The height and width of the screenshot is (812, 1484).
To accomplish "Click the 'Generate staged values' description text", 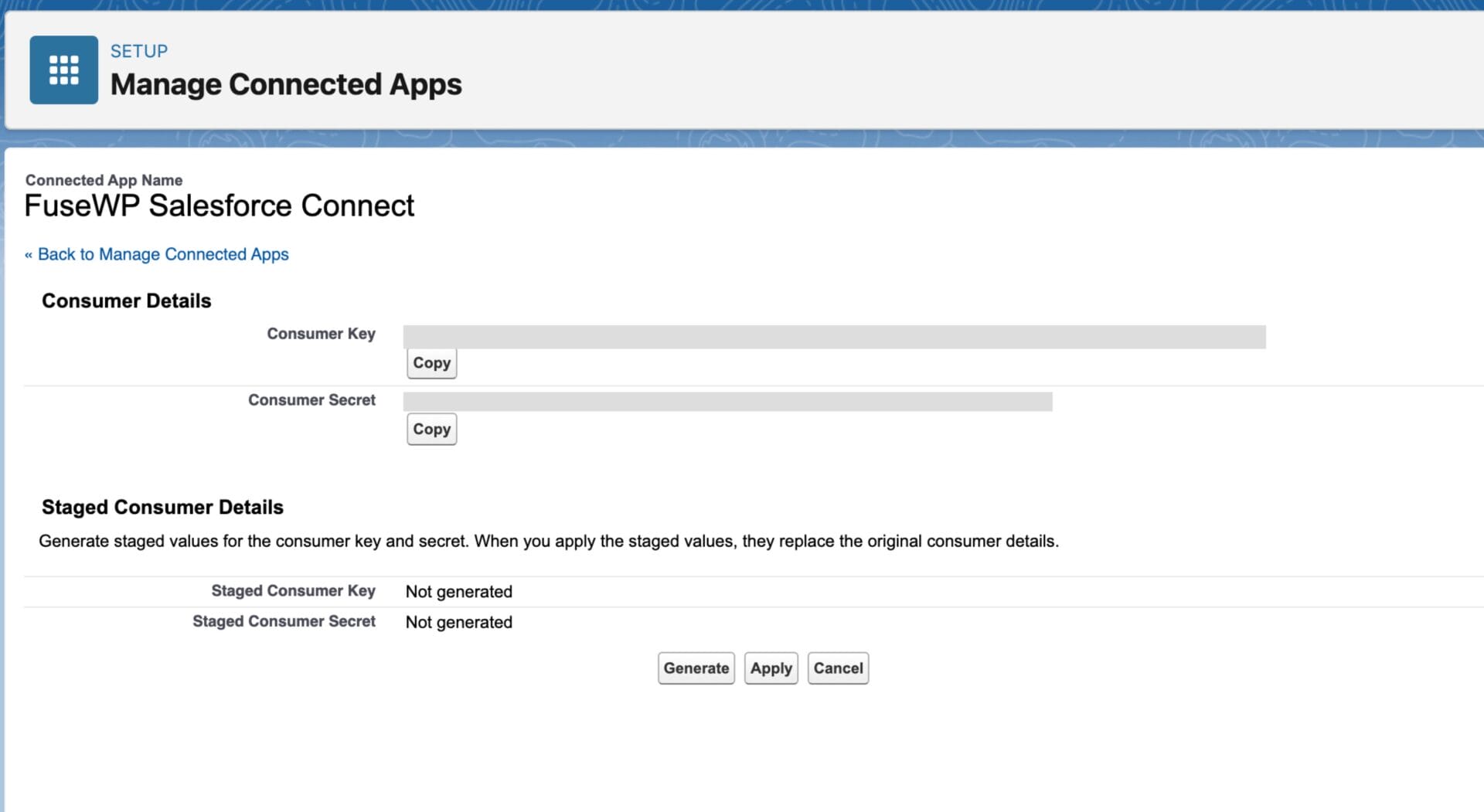I will coord(549,541).
